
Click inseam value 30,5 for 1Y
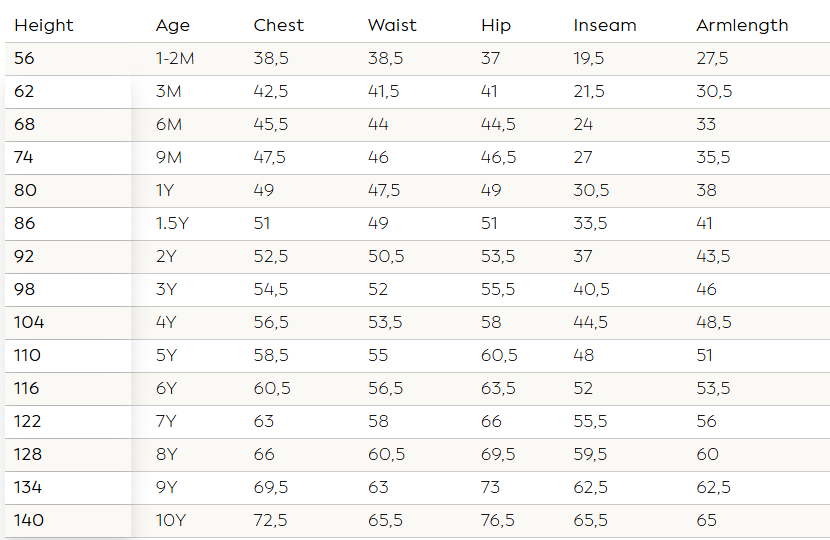coord(592,191)
